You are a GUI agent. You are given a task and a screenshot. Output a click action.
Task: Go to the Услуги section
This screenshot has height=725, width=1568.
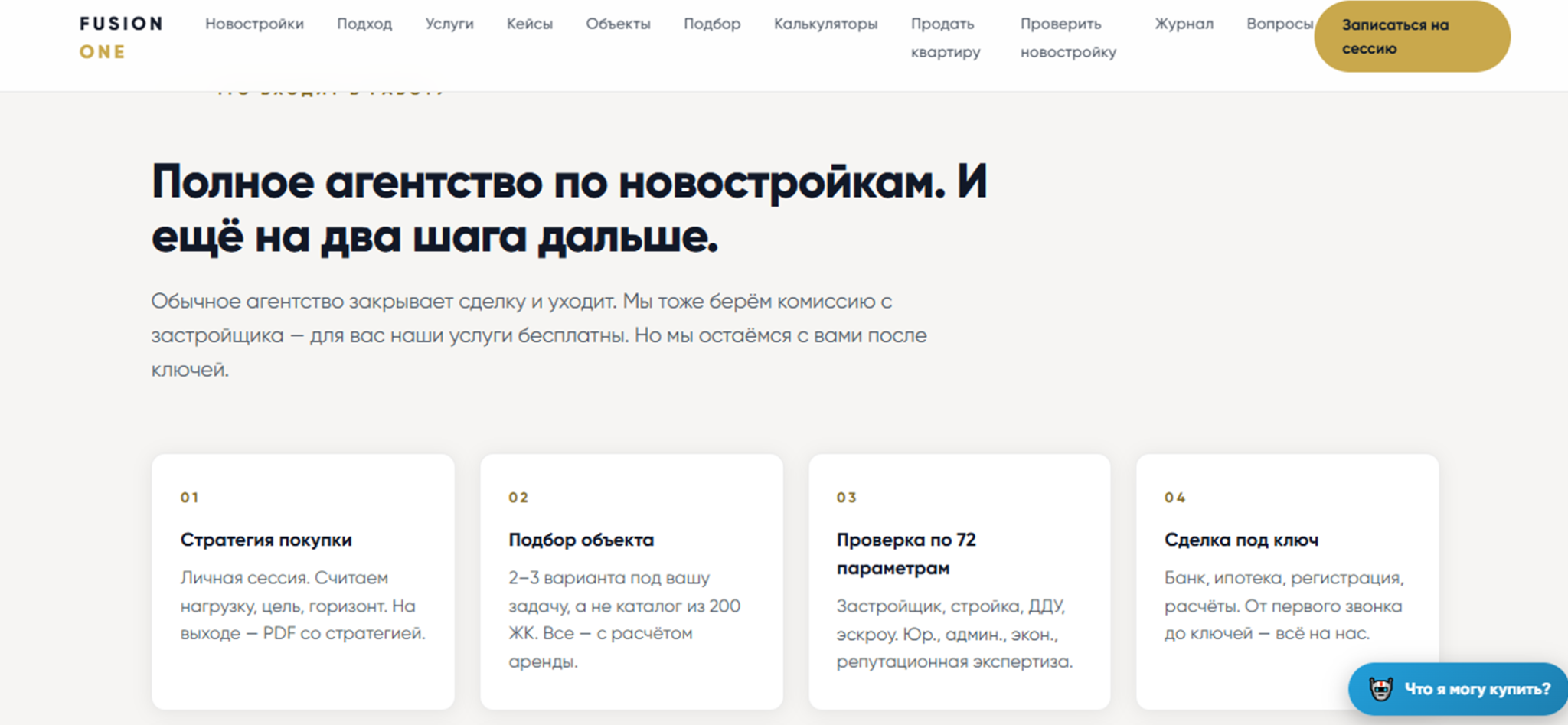tap(449, 24)
